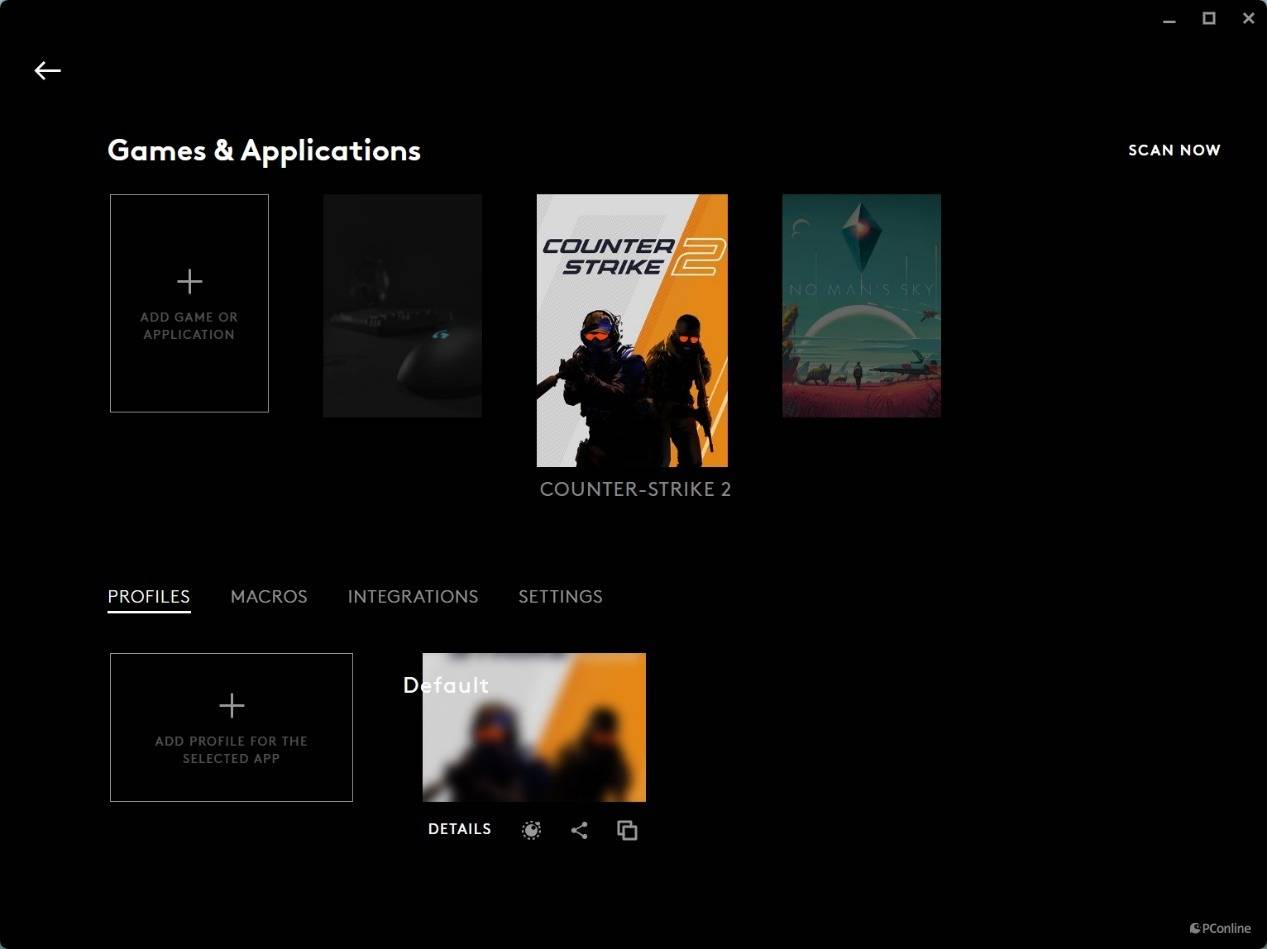Screen dimensions: 1267x949
Task: Share the Default profile
Action: coord(579,830)
